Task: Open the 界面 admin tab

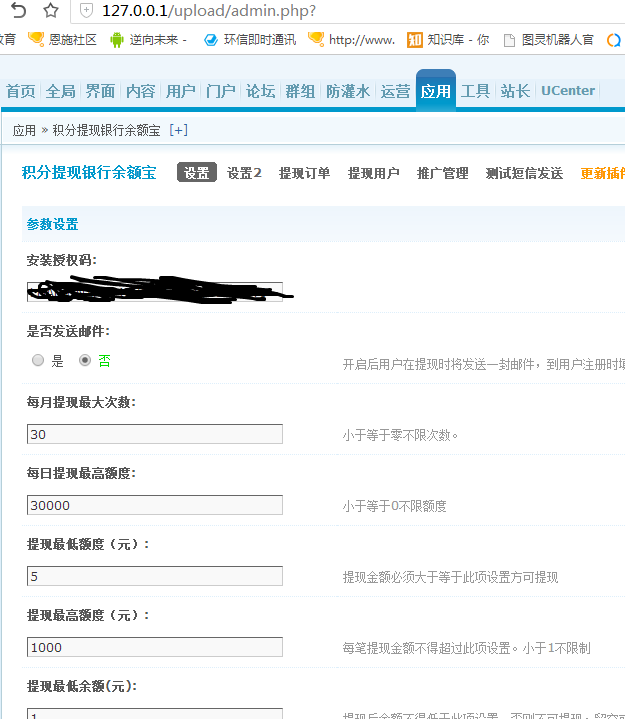Action: point(100,91)
